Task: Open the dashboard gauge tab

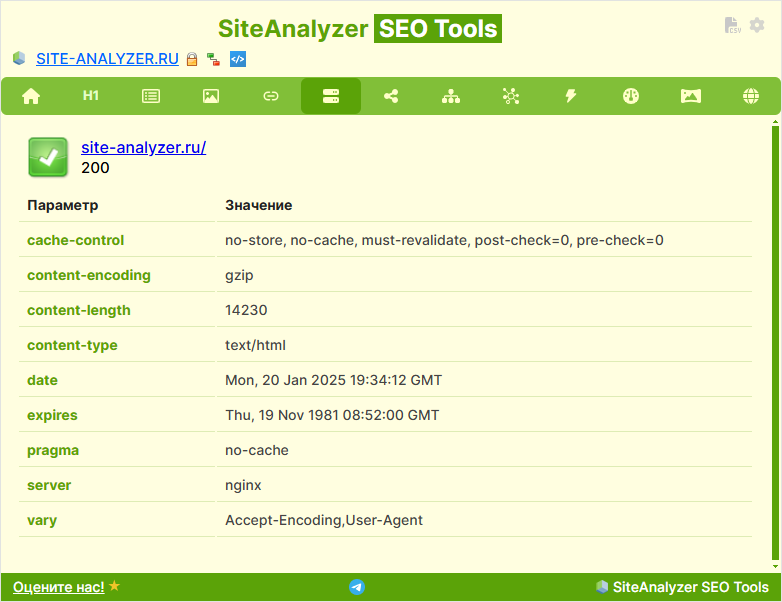Action: pos(631,96)
